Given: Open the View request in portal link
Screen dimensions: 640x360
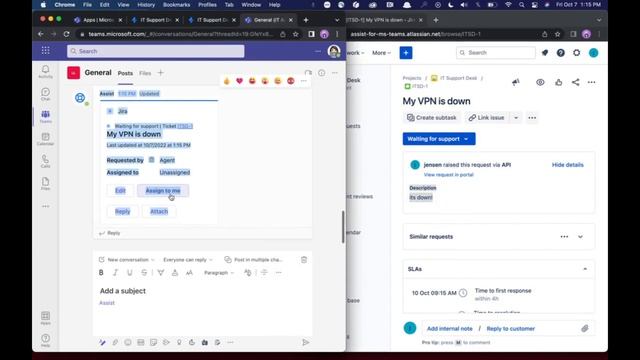Looking at the screenshot, I should [x=448, y=175].
